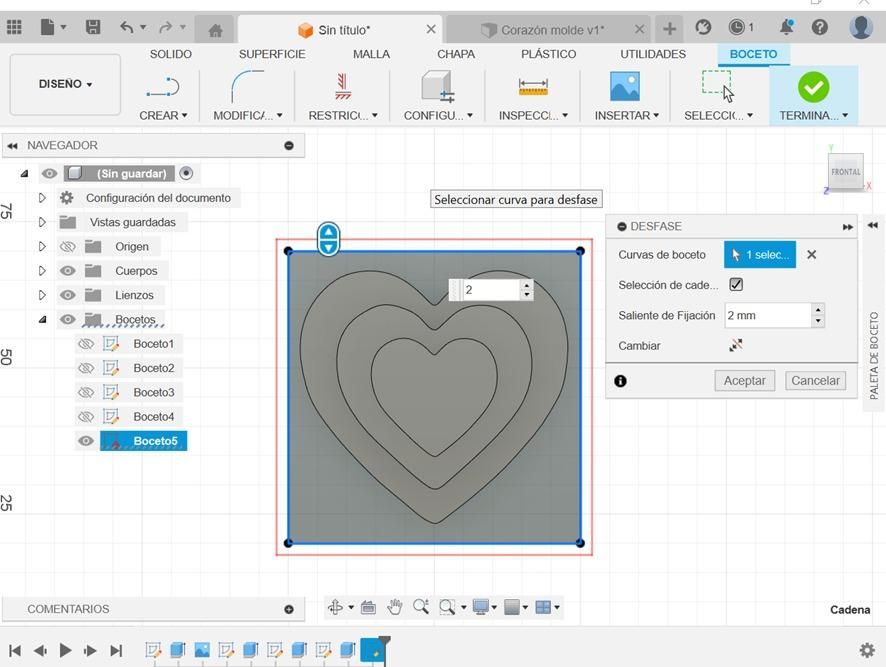Image resolution: width=886 pixels, height=667 pixels.
Task: Select the constraint tool in RESTRICCIONES
Action: click(x=342, y=86)
